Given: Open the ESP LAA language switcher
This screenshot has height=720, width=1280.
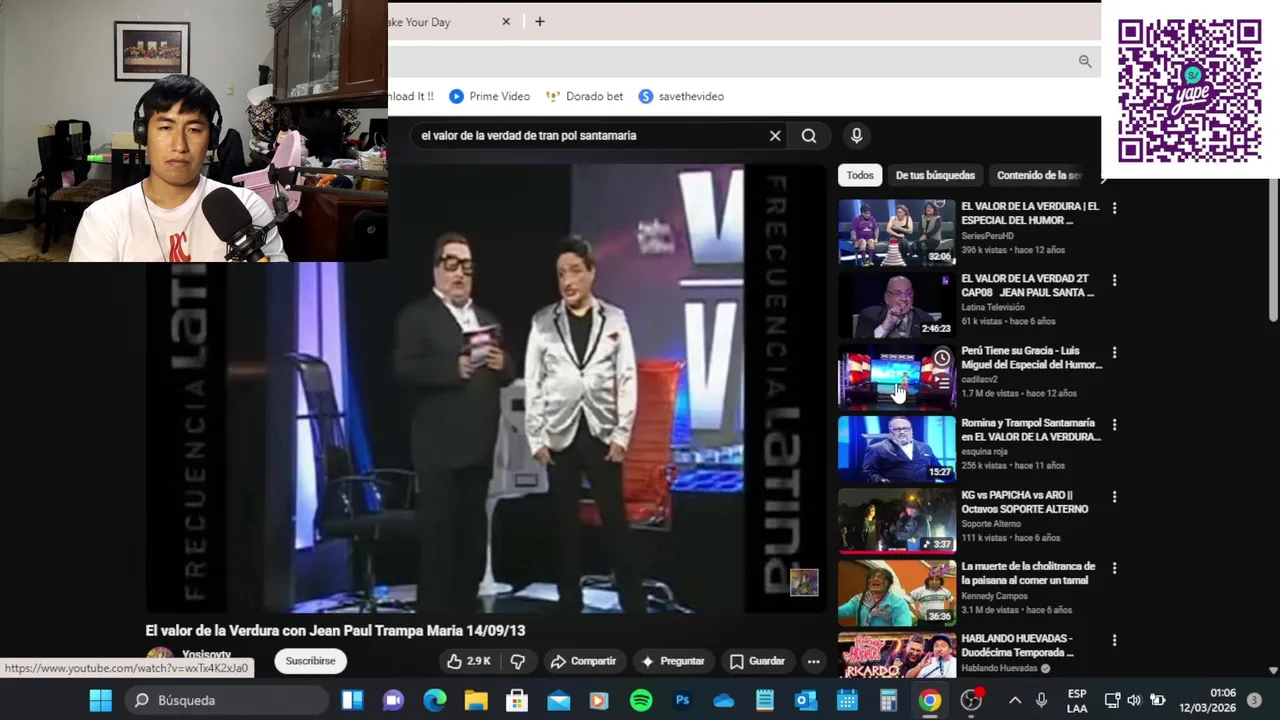Looking at the screenshot, I should [1077, 700].
